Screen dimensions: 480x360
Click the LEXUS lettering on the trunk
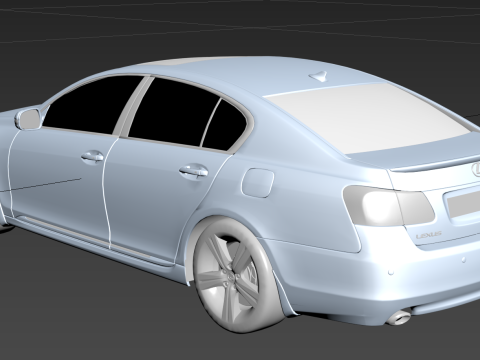(x=429, y=235)
